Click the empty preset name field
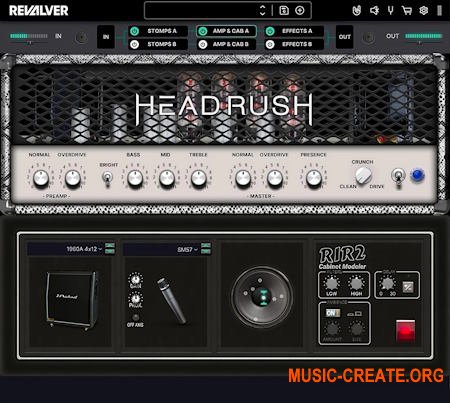 202,11
